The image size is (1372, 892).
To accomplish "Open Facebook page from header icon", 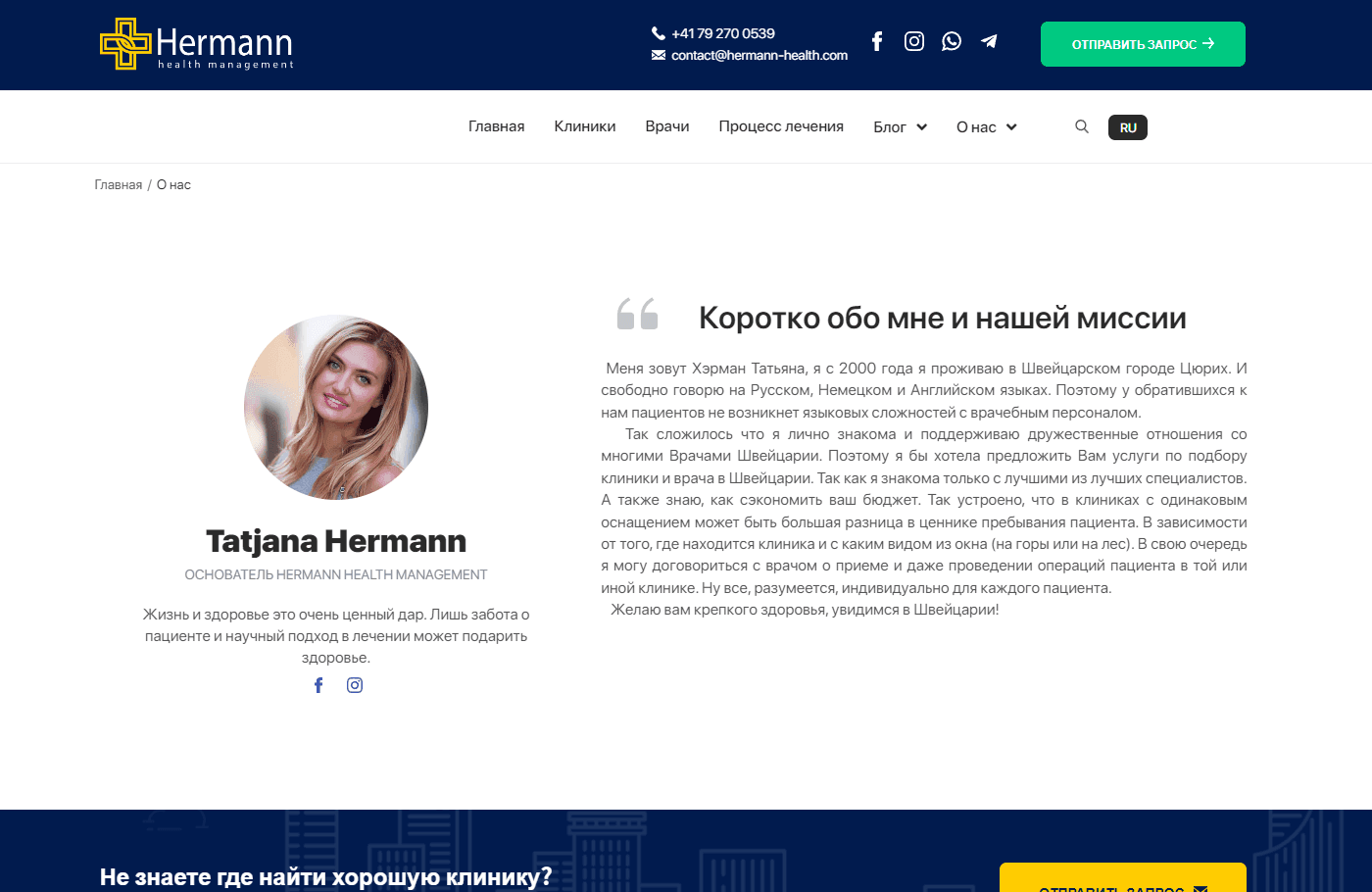I will tap(877, 41).
